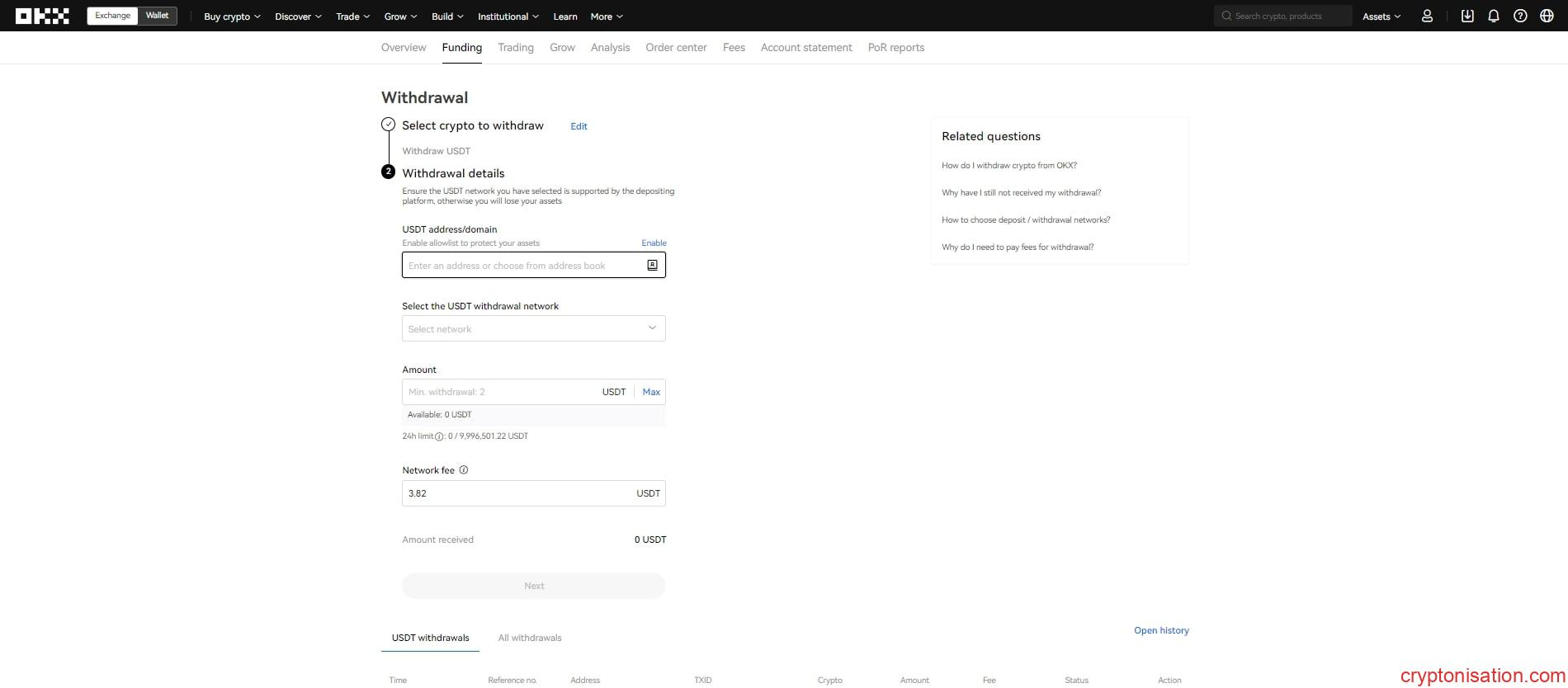Open the help question mark icon
The image size is (1568, 688).
tap(1520, 16)
